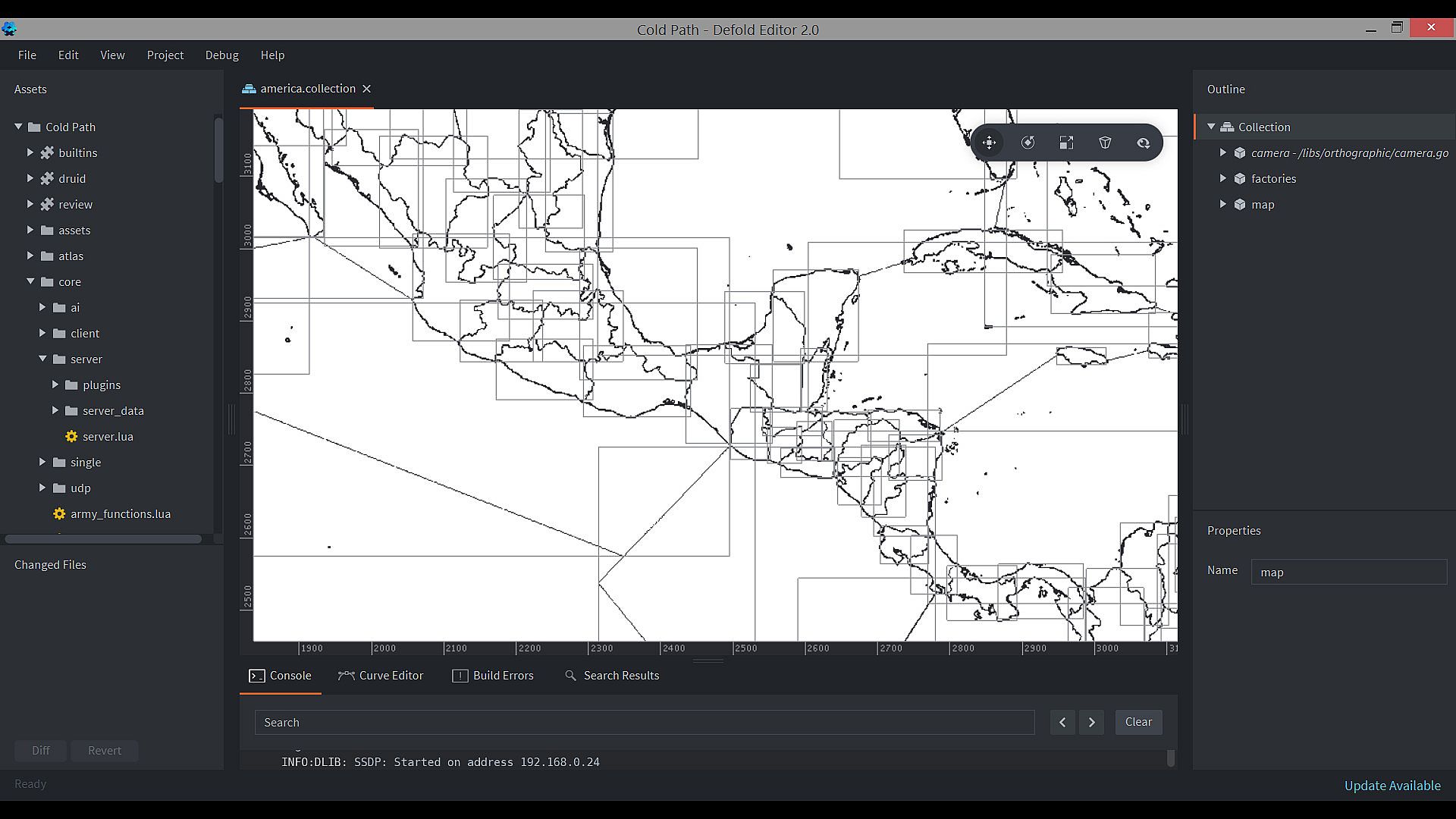The image size is (1456, 819).
Task: Collapse the server folder in Assets
Action: point(42,359)
